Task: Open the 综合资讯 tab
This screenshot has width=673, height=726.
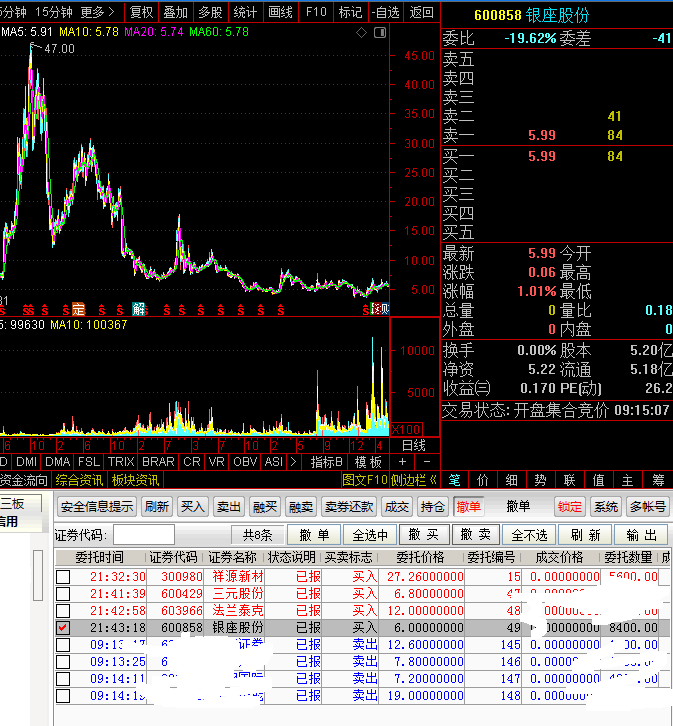Action: [x=79, y=480]
